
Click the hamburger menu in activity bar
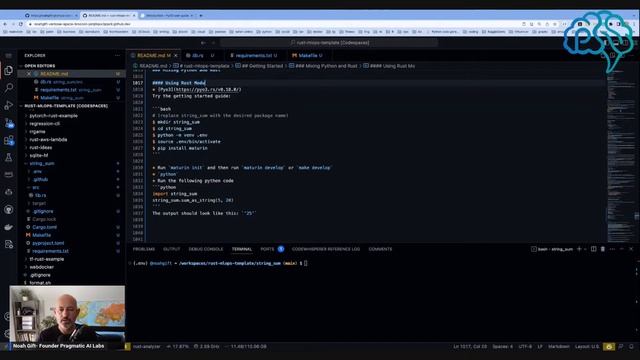point(9,56)
